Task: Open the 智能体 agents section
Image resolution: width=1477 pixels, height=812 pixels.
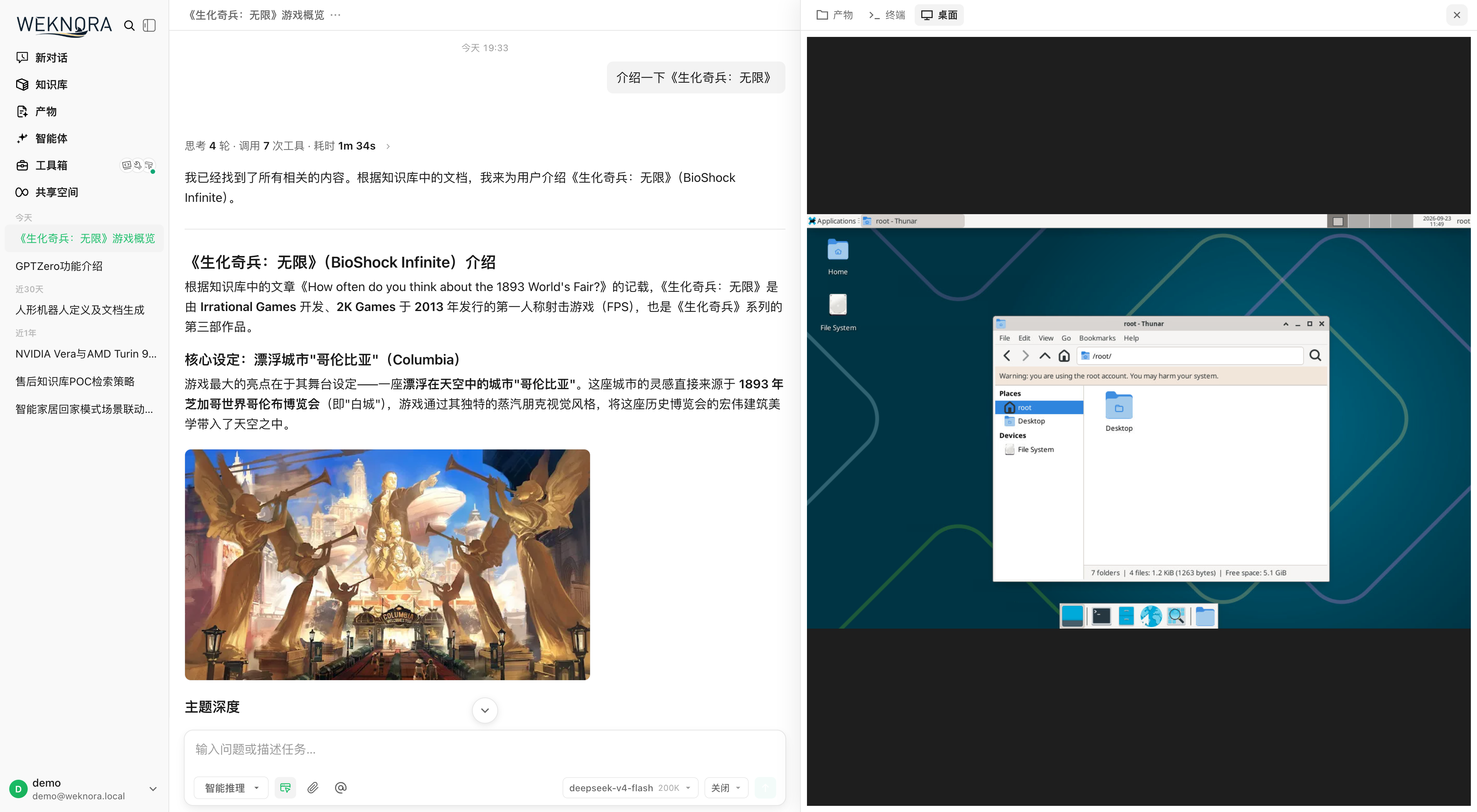Action: pos(51,138)
